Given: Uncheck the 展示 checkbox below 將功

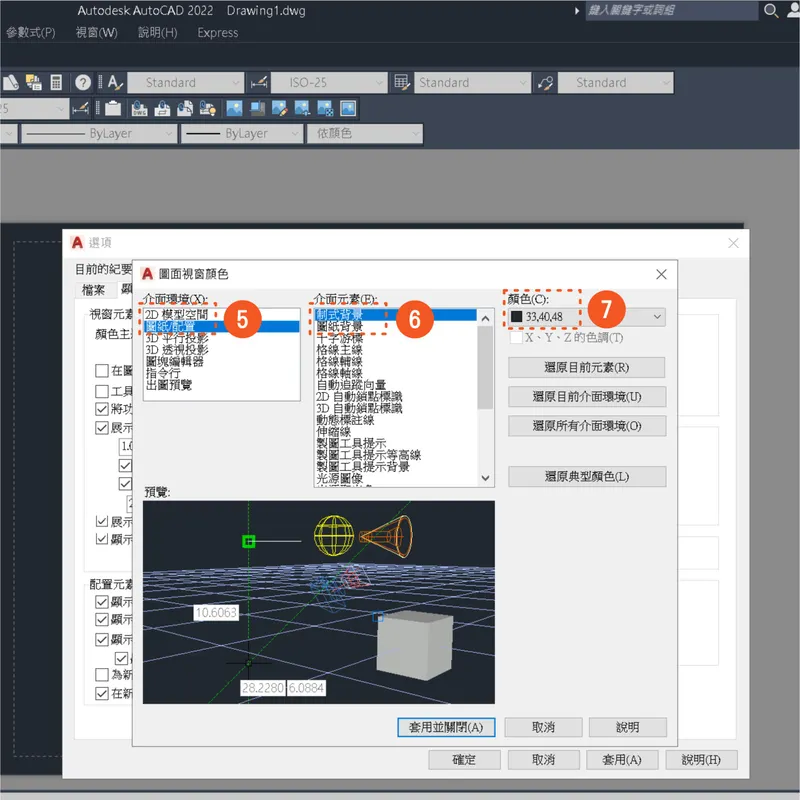Looking at the screenshot, I should (x=102, y=428).
